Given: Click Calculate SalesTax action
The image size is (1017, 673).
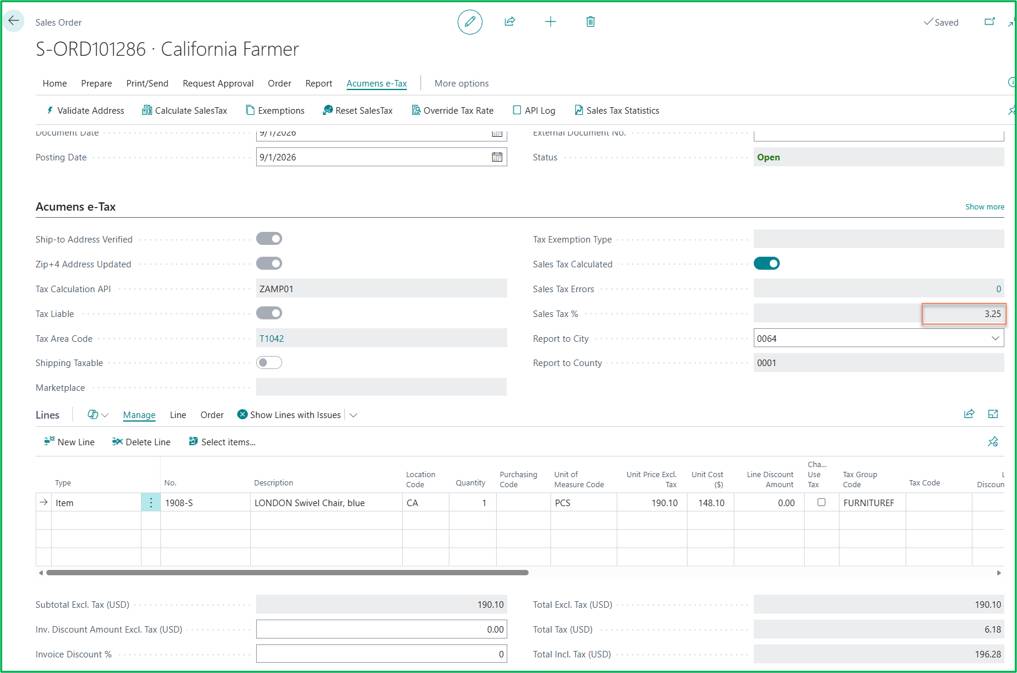Looking at the screenshot, I should (185, 111).
